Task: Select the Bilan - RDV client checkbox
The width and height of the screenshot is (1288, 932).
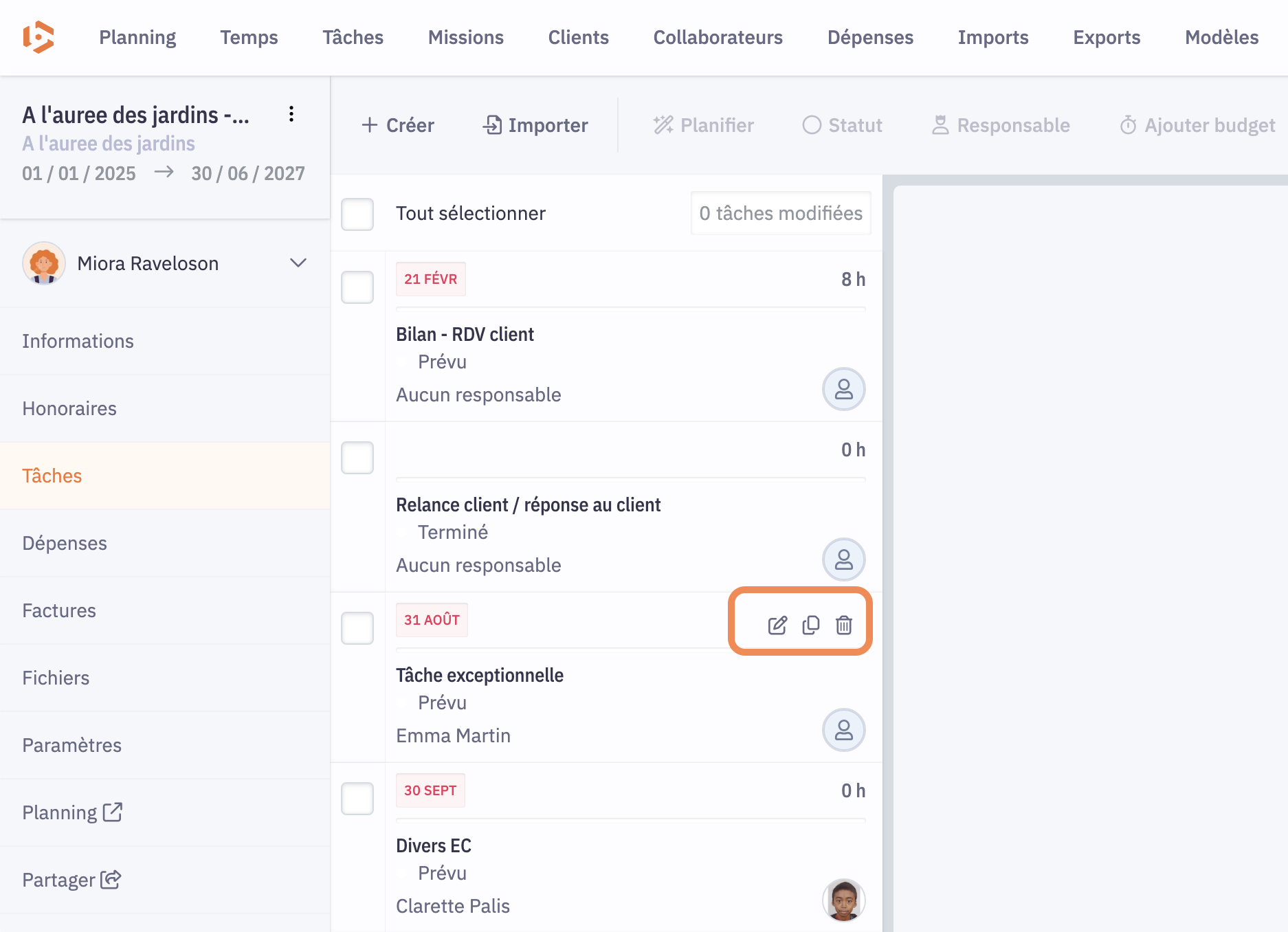Action: [x=357, y=287]
